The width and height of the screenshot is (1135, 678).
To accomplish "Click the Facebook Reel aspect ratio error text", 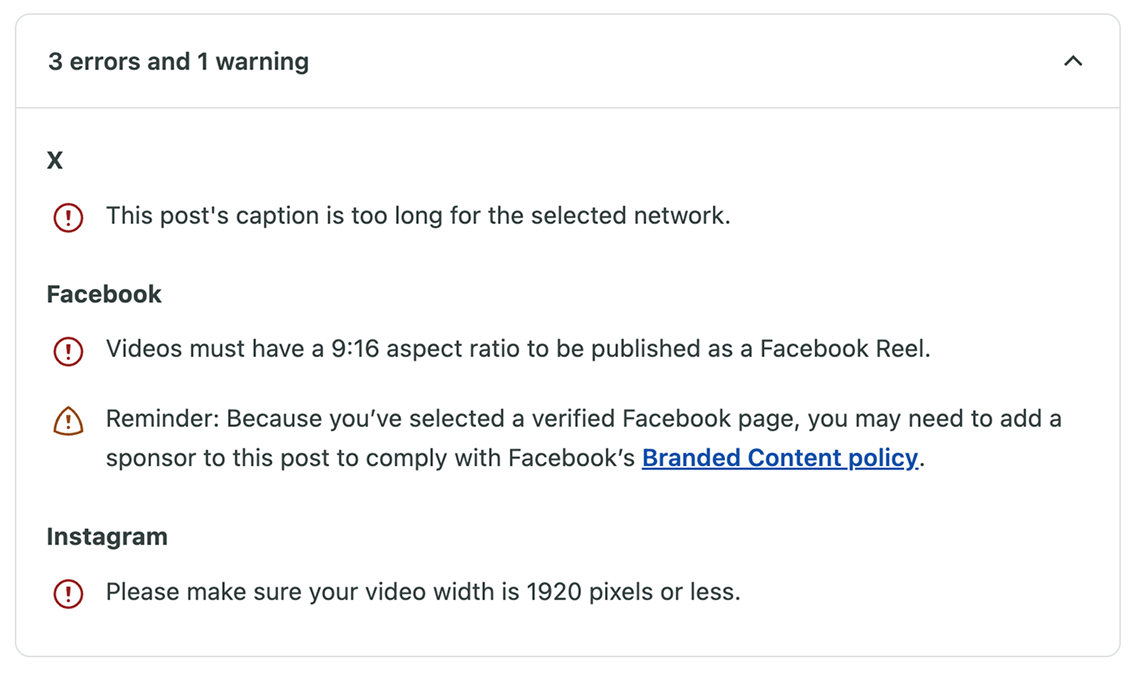I will point(518,350).
